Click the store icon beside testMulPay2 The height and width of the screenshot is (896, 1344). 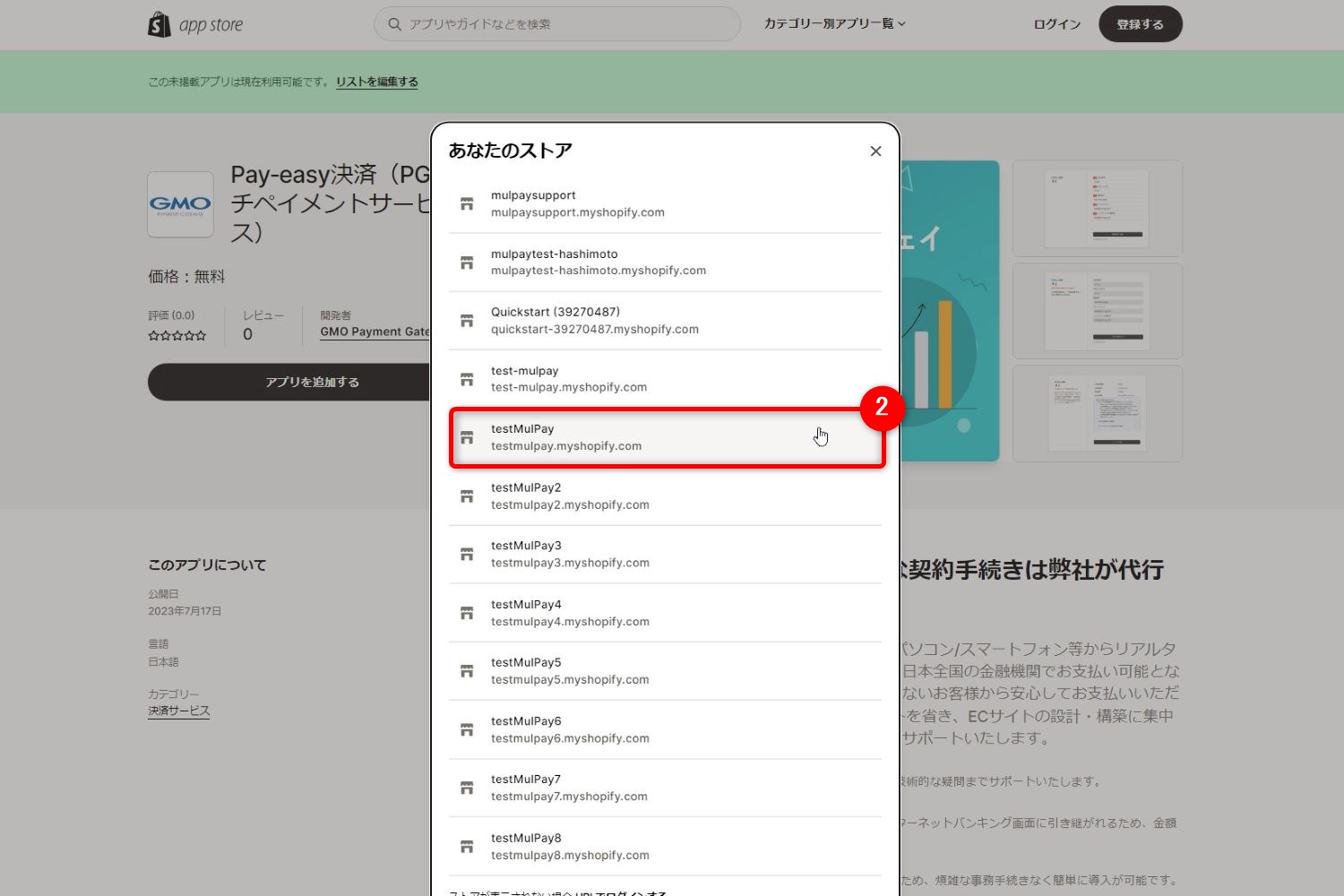pos(466,495)
